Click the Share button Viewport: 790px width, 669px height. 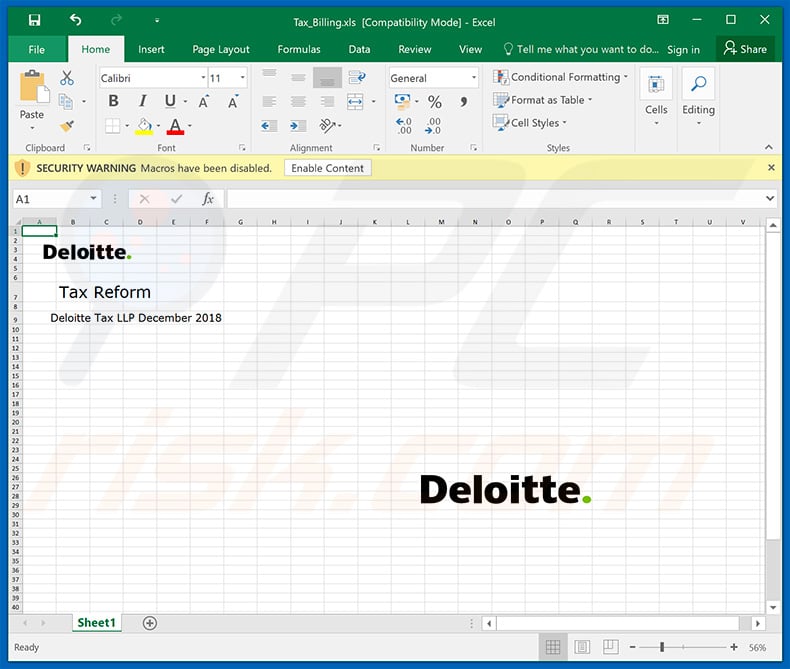745,49
